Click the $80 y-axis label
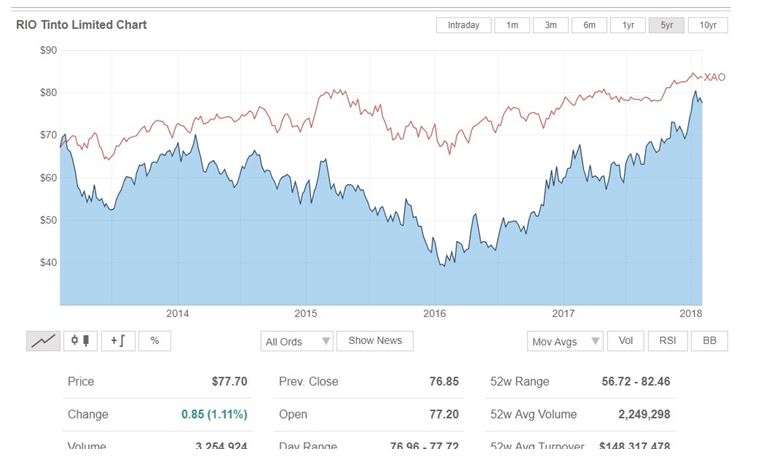 coord(49,93)
